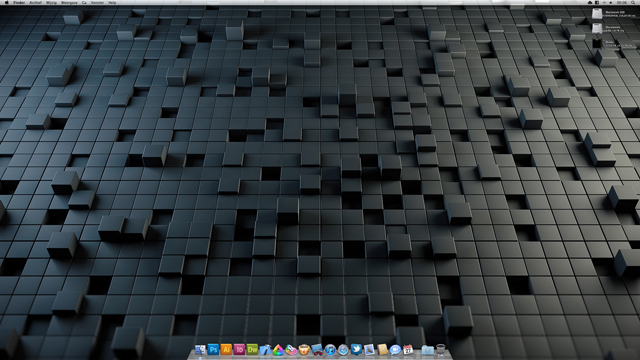
Task: Launch Photoshop from the Dock
Action: (213, 349)
